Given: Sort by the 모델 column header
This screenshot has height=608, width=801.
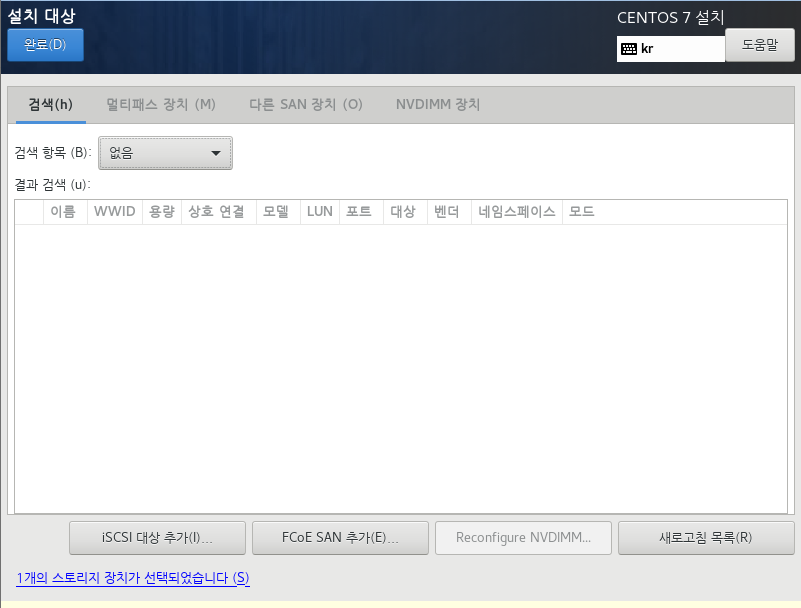Looking at the screenshot, I should tap(278, 212).
